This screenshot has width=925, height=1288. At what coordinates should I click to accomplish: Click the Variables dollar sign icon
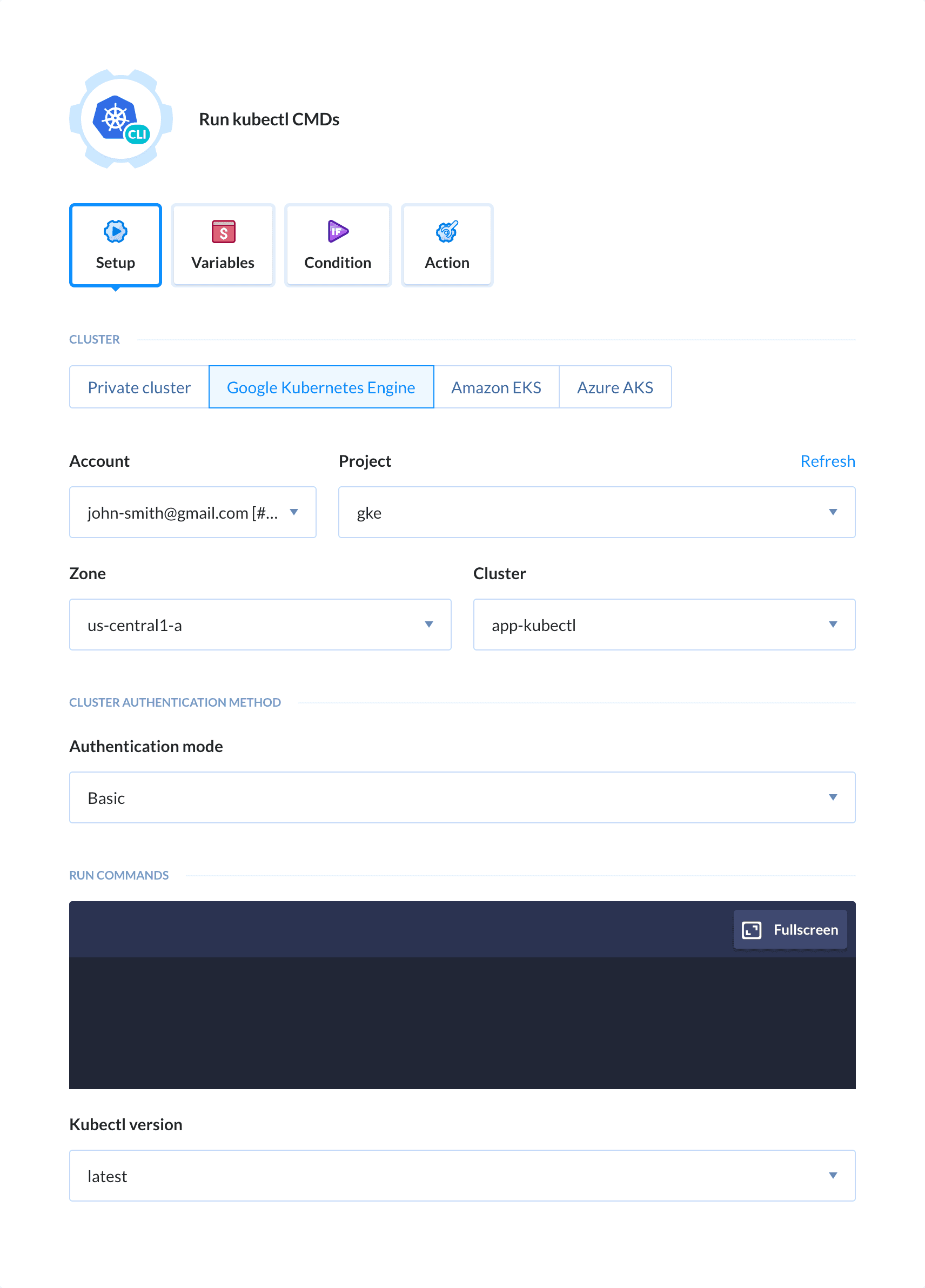tap(223, 232)
